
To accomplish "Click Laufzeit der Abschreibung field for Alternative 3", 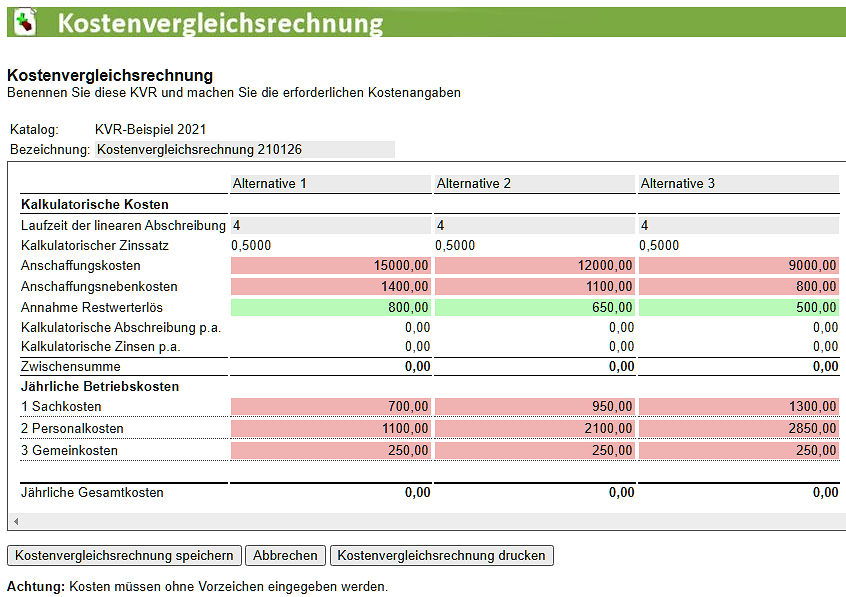I will (739, 226).
